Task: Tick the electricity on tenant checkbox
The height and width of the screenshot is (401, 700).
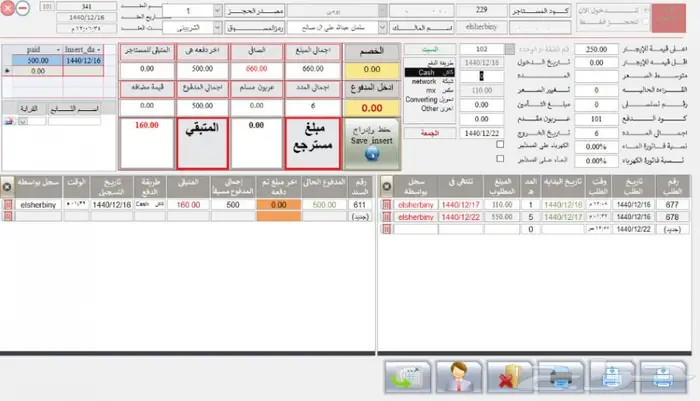Action: [500, 144]
